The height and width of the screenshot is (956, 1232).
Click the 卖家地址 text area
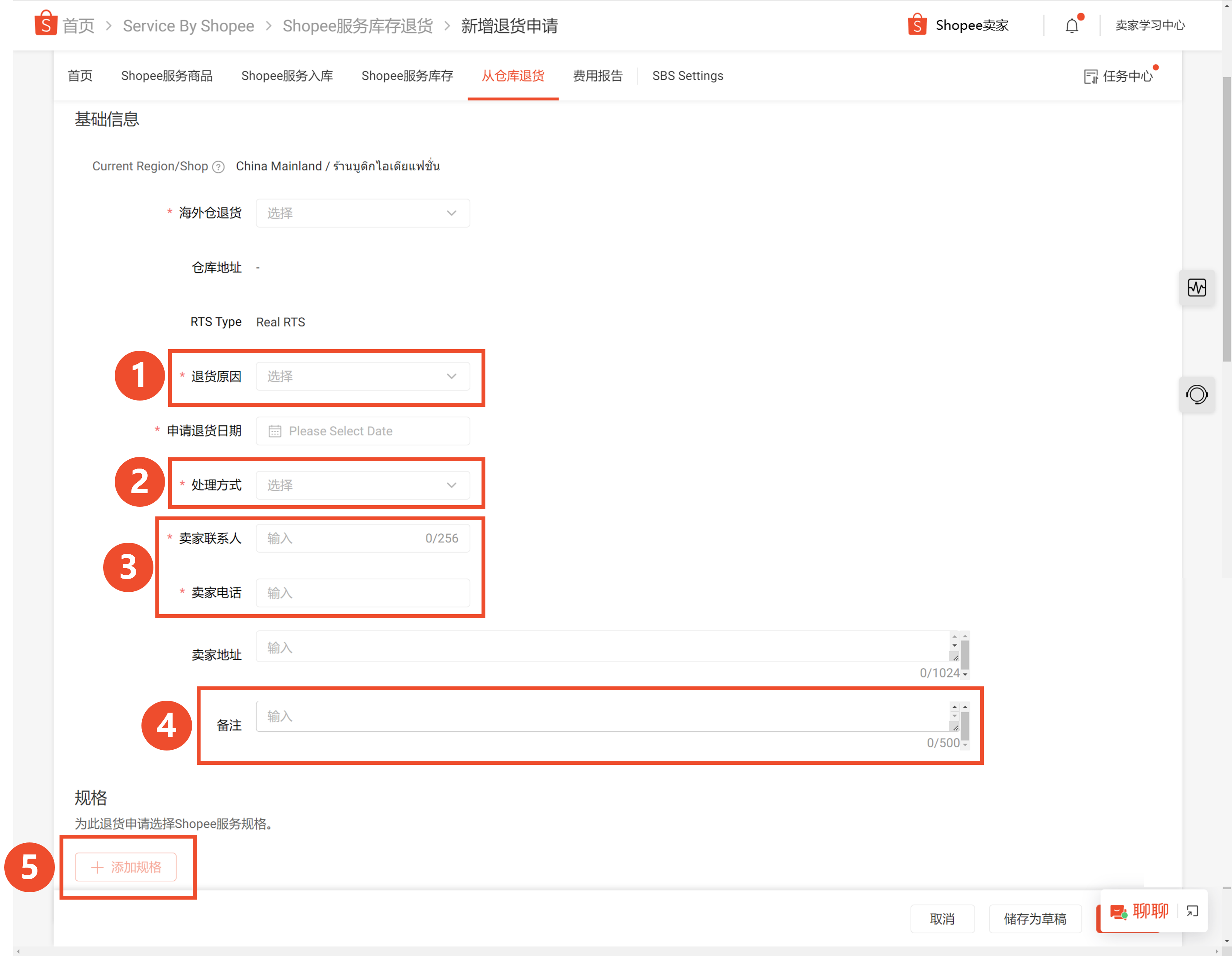click(608, 647)
